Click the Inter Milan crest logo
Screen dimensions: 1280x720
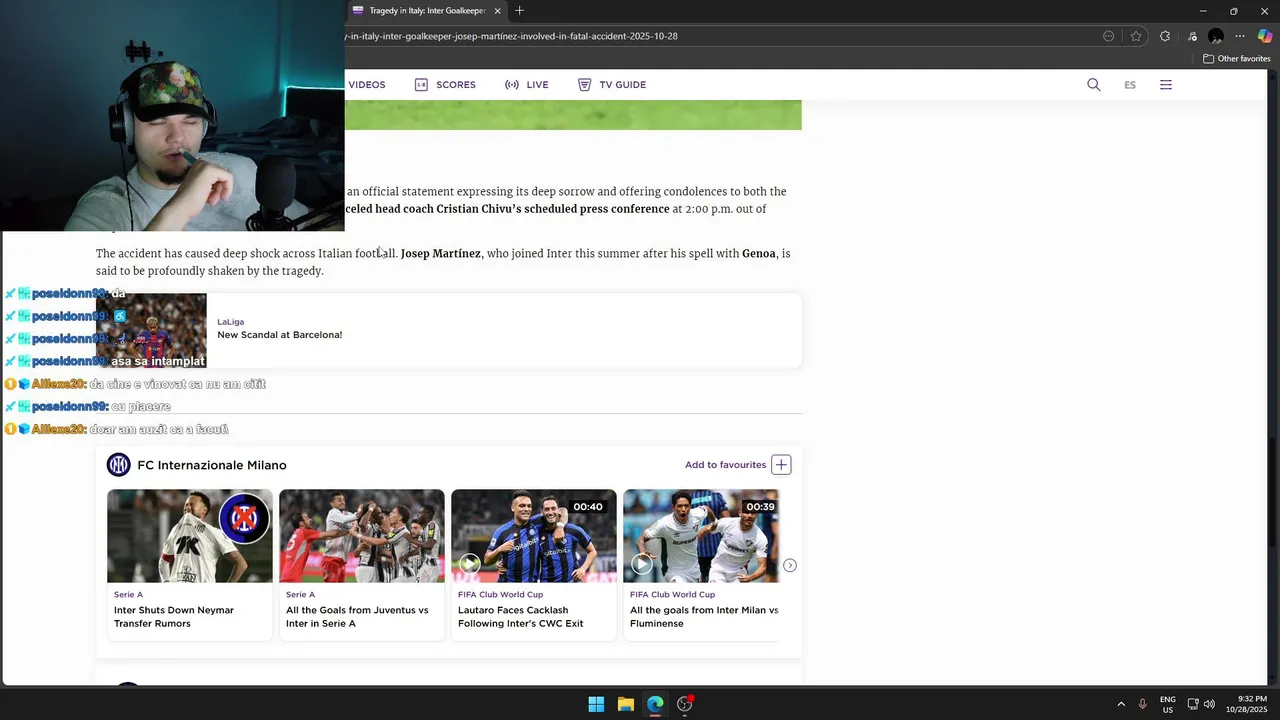point(119,465)
